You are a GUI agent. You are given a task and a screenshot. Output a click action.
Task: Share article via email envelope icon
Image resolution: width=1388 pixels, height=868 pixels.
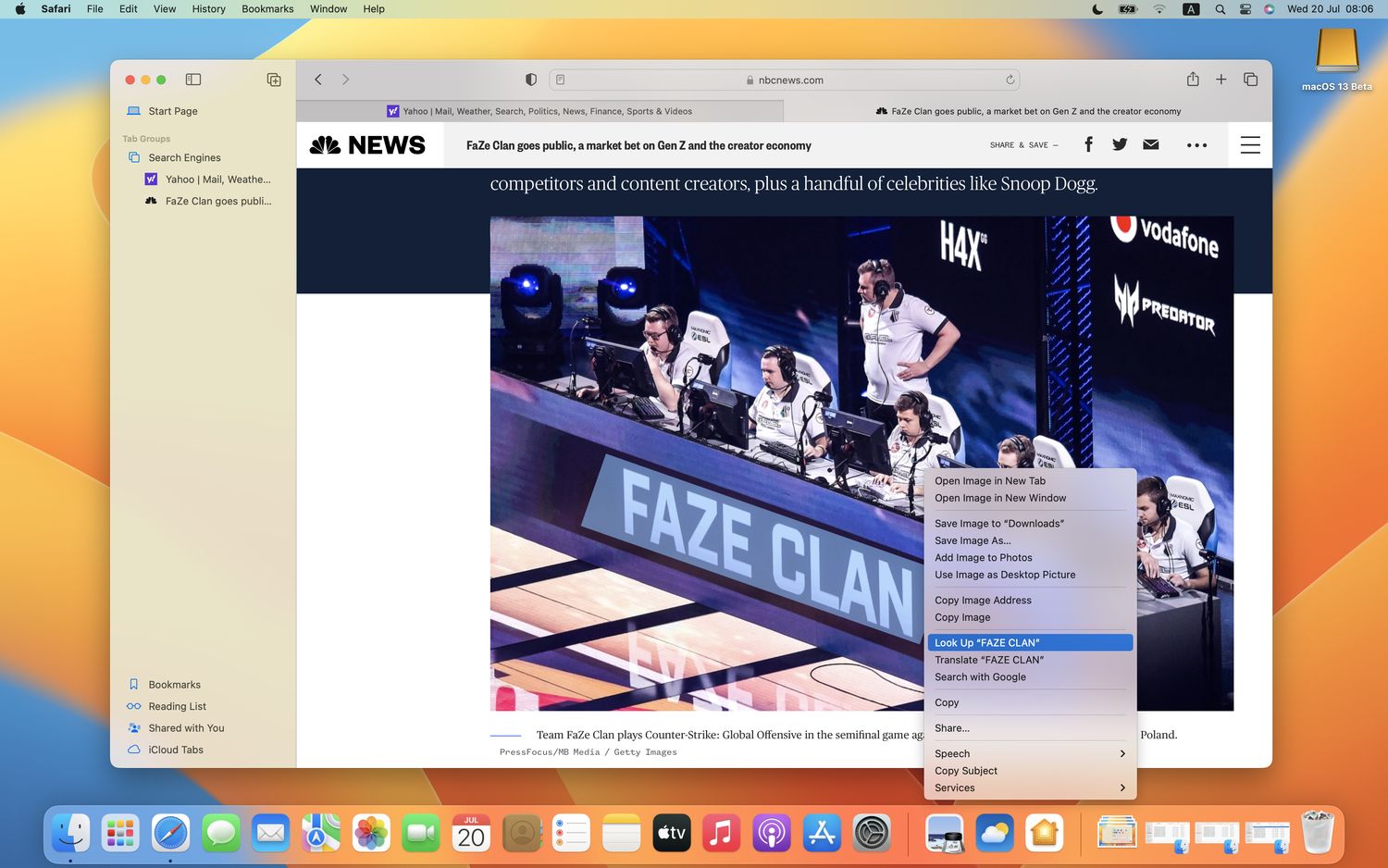(1151, 144)
